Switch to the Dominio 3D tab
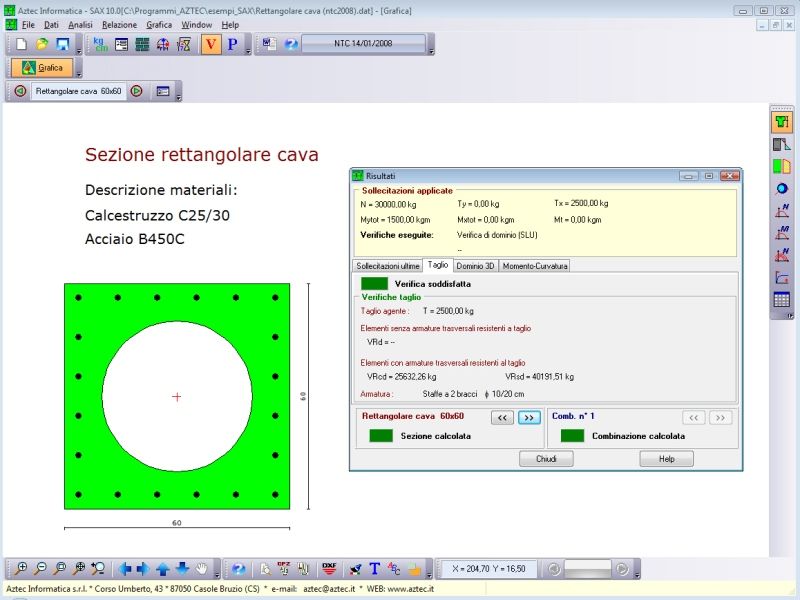The image size is (800, 600). [475, 266]
